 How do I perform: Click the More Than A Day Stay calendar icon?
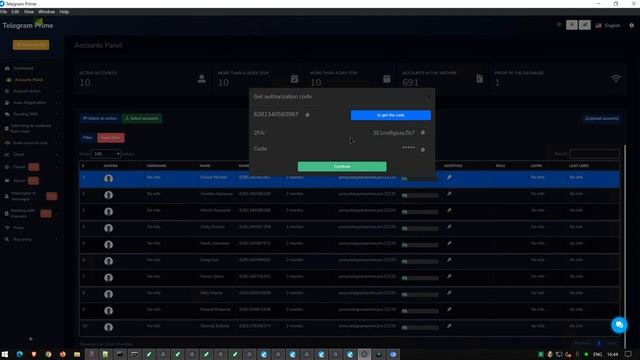click(387, 78)
